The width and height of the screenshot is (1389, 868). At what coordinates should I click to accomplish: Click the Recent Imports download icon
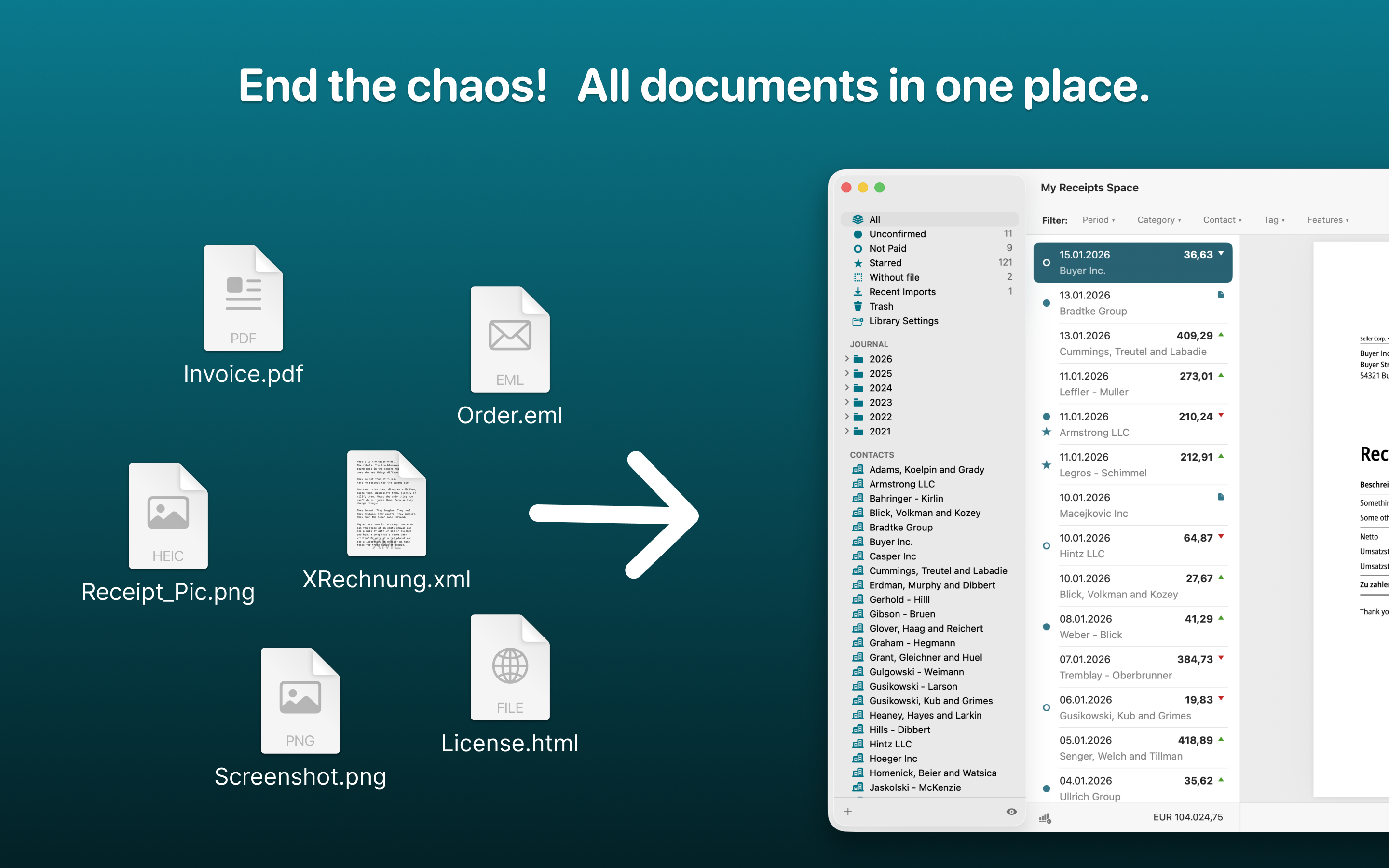858,292
